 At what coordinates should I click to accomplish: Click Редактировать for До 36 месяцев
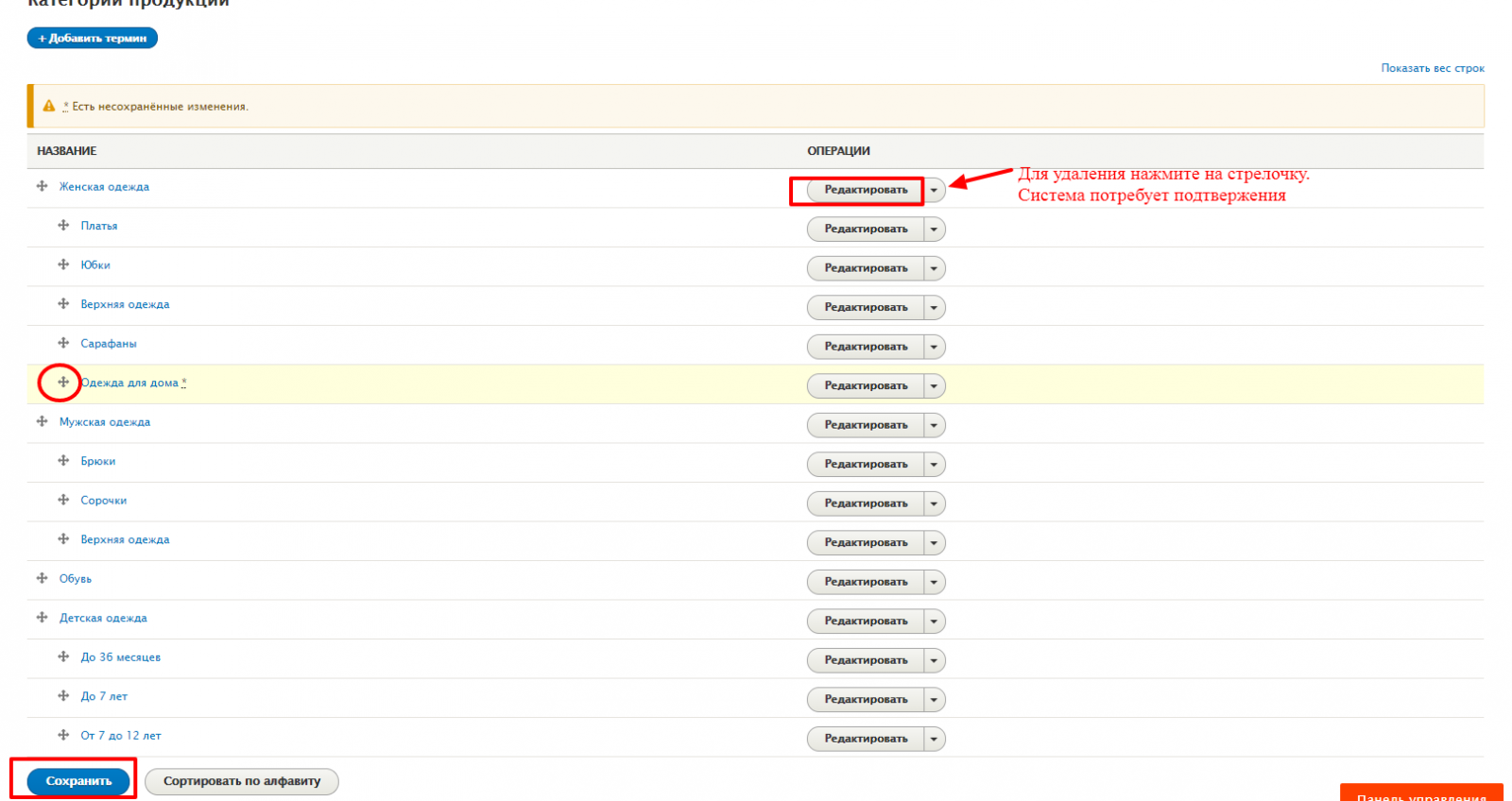click(866, 660)
